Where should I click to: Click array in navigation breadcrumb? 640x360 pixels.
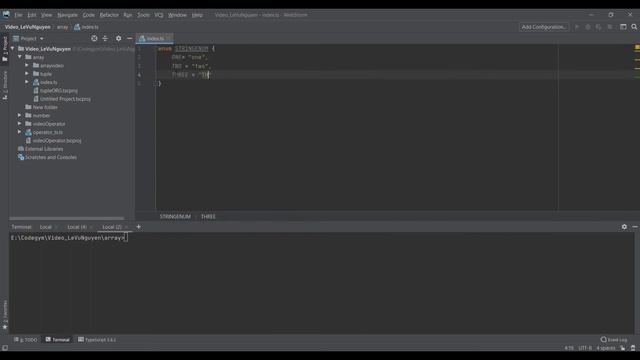(x=62, y=27)
